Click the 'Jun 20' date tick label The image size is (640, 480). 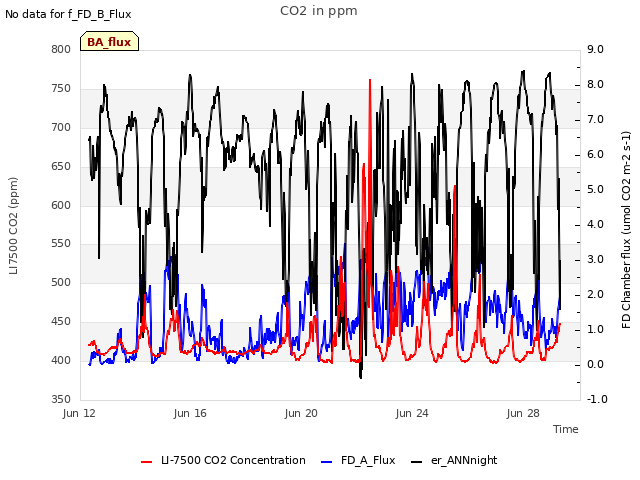coord(301,413)
